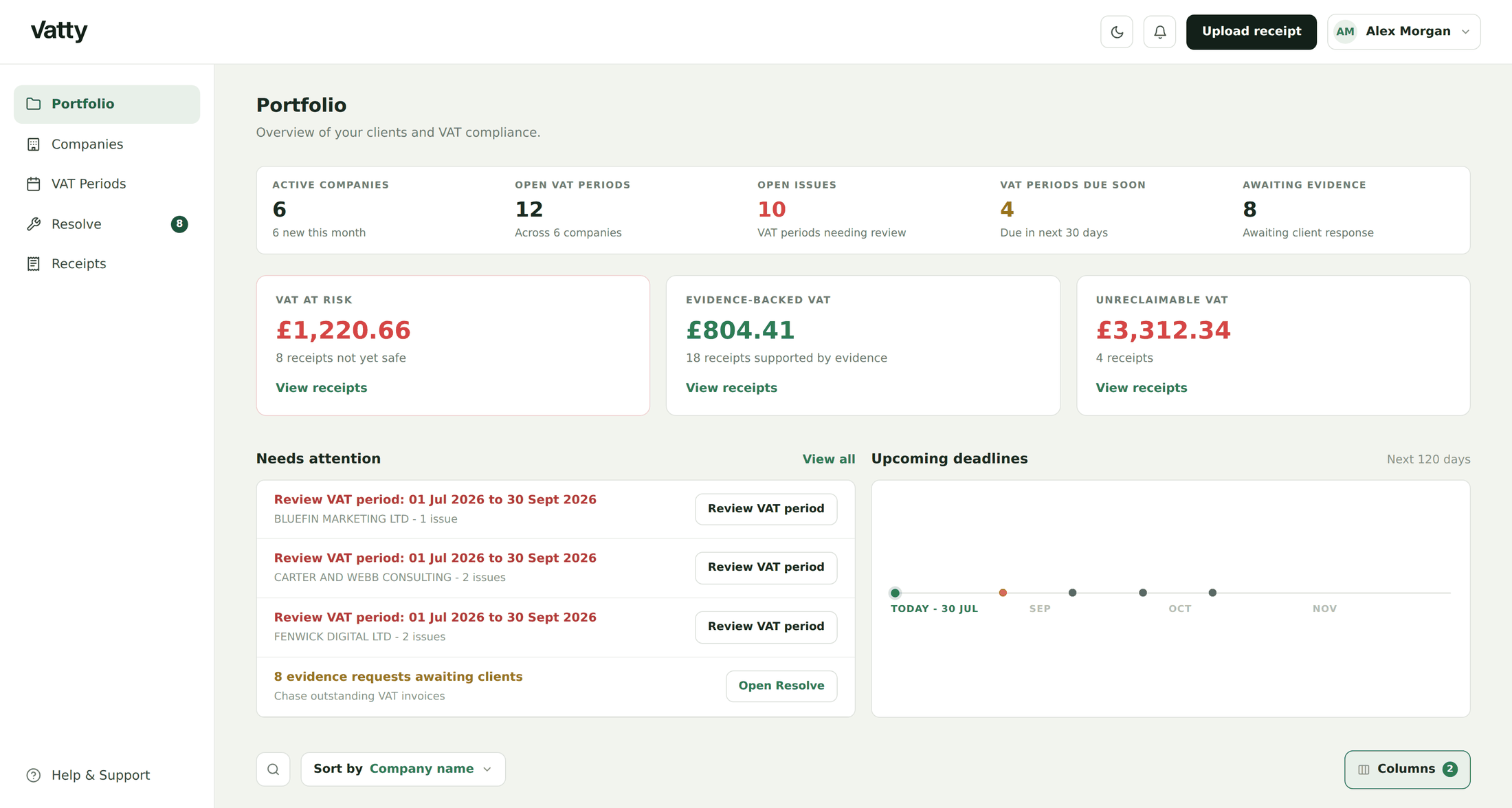
Task: Click View all in Needs attention
Action: click(829, 459)
